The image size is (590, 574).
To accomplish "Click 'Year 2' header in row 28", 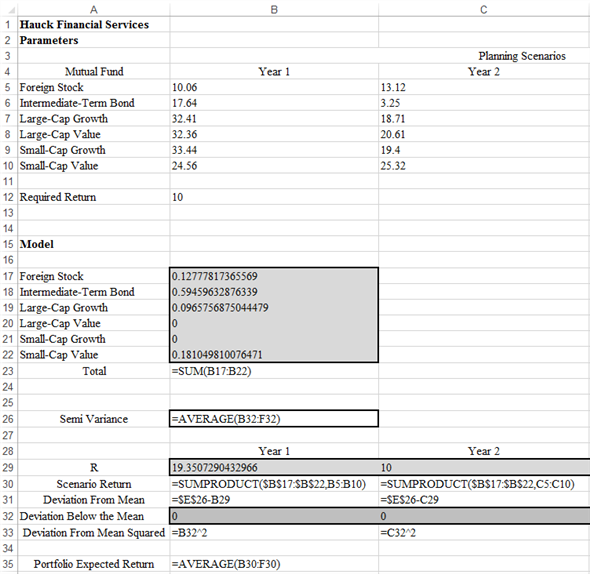I will 484,451.
